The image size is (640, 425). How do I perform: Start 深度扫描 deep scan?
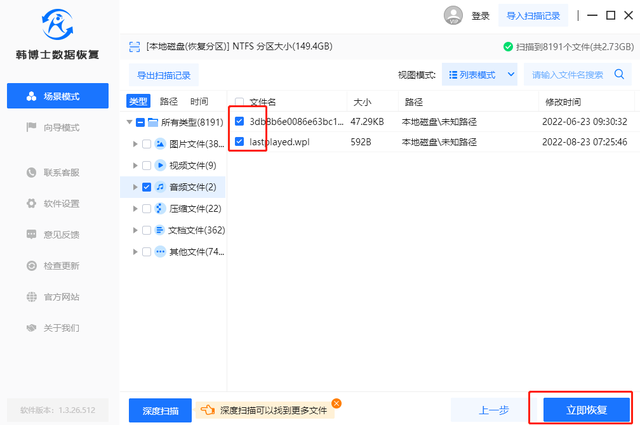coord(160,410)
